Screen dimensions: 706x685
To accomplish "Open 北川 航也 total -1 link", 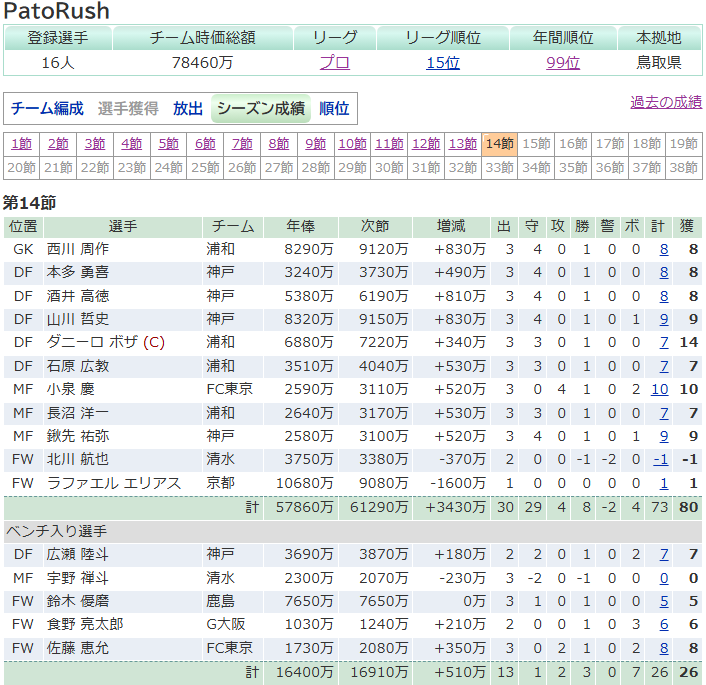I will [x=661, y=460].
